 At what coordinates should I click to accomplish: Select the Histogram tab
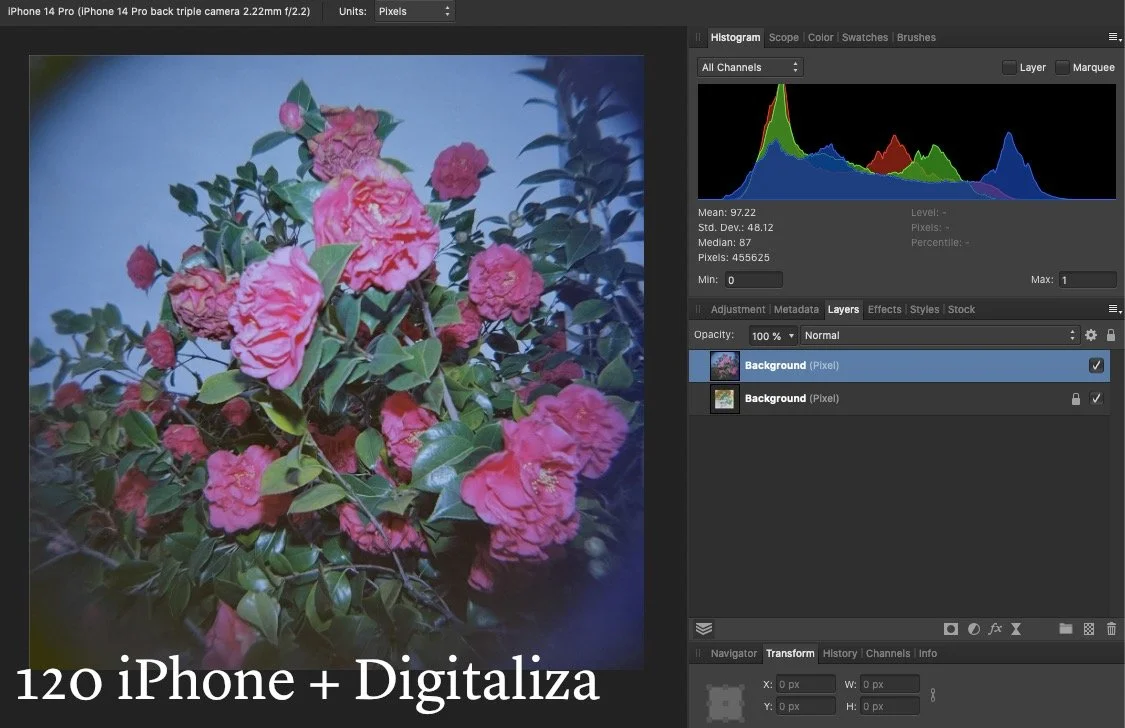735,37
